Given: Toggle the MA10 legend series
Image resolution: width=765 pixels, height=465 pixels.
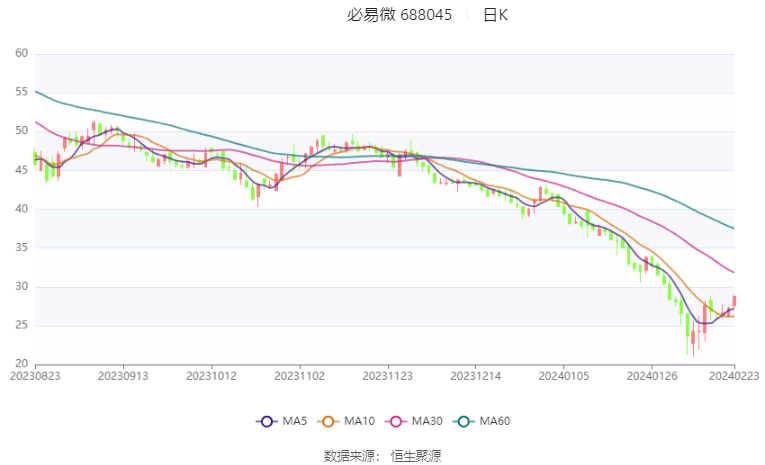Looking at the screenshot, I should pyautogui.click(x=346, y=421).
